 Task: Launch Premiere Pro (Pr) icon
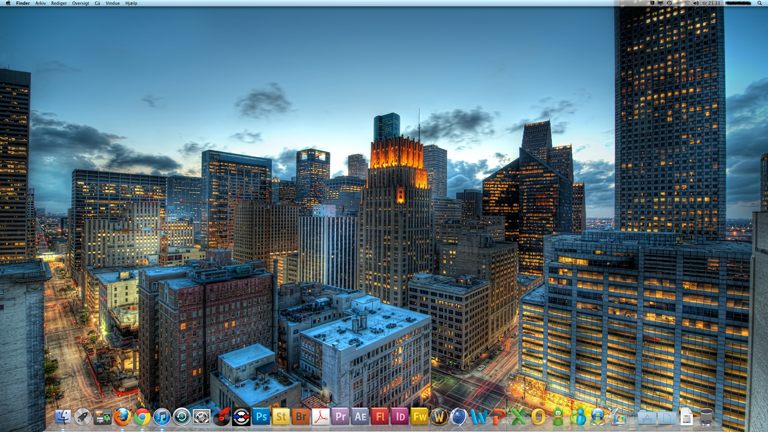pos(340,417)
